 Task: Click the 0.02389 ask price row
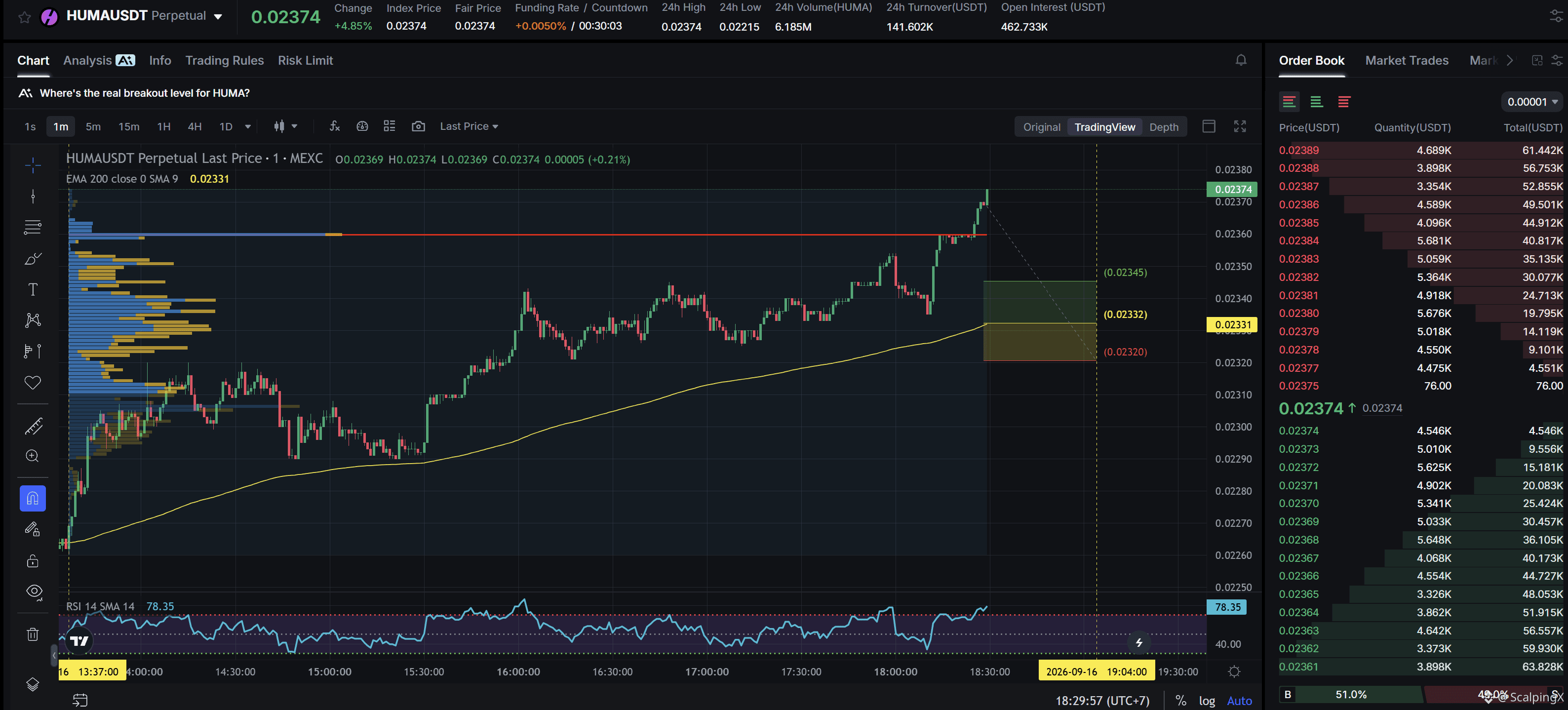(x=1421, y=150)
